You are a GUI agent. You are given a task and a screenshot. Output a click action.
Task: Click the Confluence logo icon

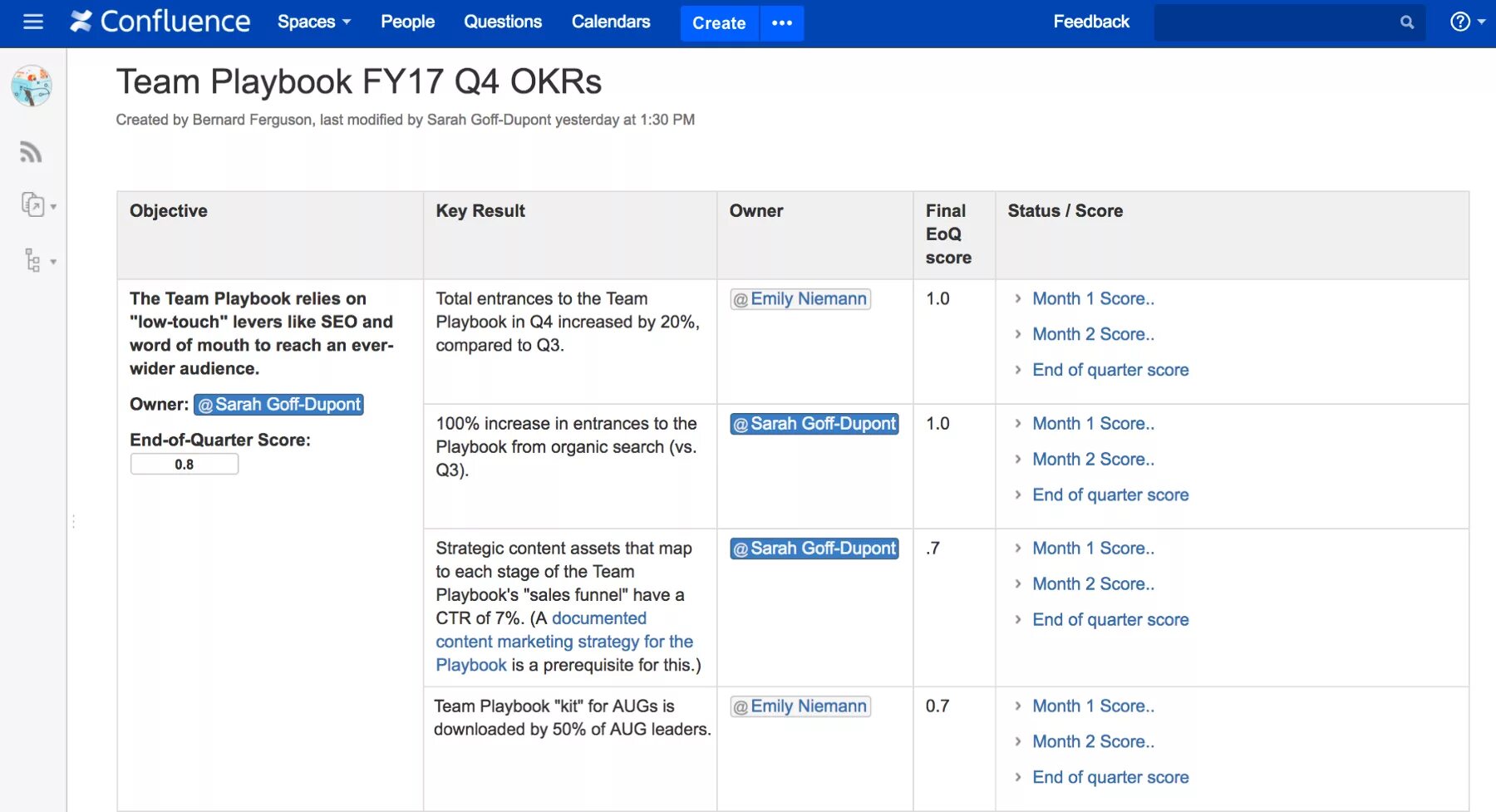[81, 22]
